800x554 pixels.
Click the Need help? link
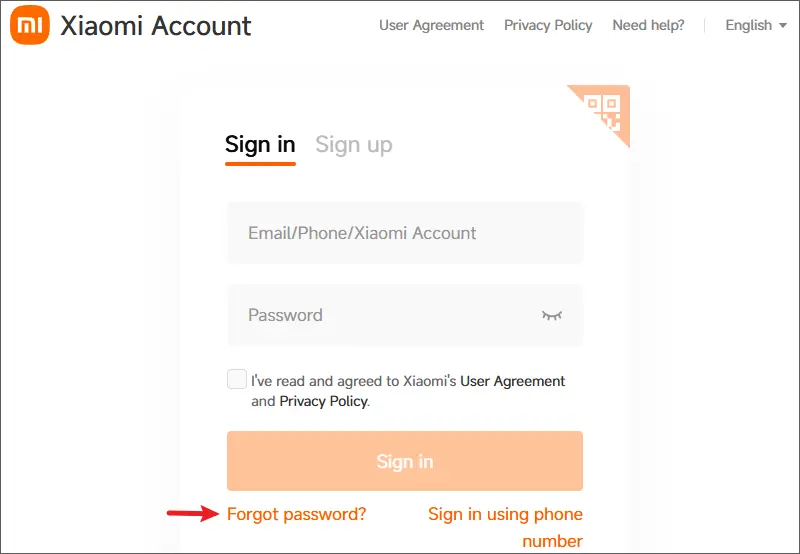(648, 25)
